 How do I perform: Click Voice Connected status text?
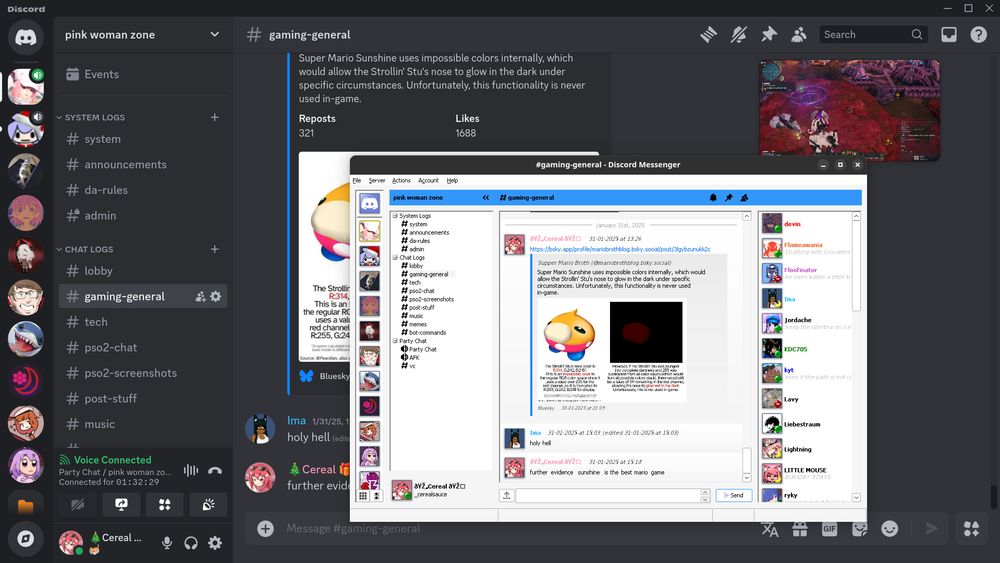pos(112,460)
